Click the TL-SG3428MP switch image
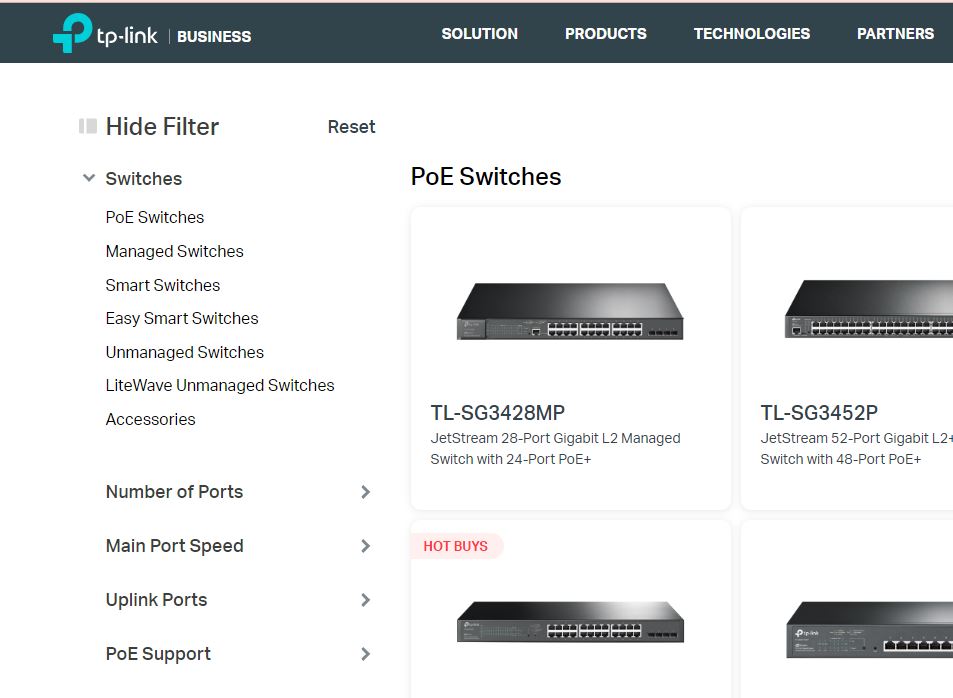Screen dimensions: 953x698 coord(570,311)
